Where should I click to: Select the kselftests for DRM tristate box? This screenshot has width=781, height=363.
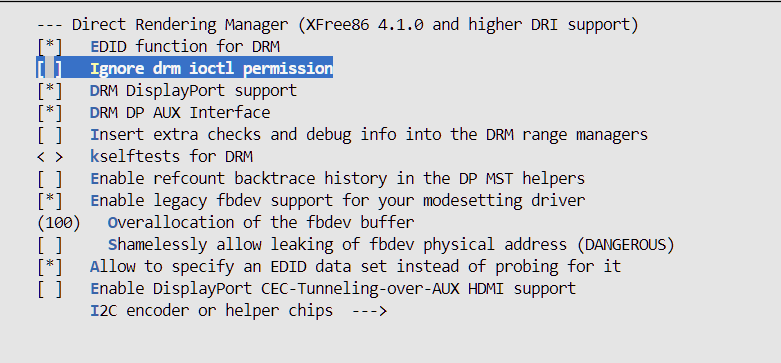point(50,157)
